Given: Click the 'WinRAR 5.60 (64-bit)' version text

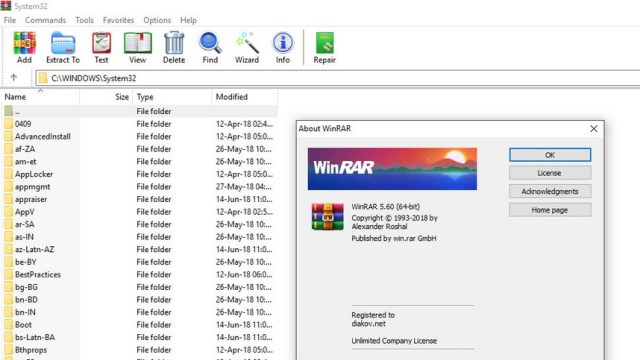Looking at the screenshot, I should tap(385, 207).
